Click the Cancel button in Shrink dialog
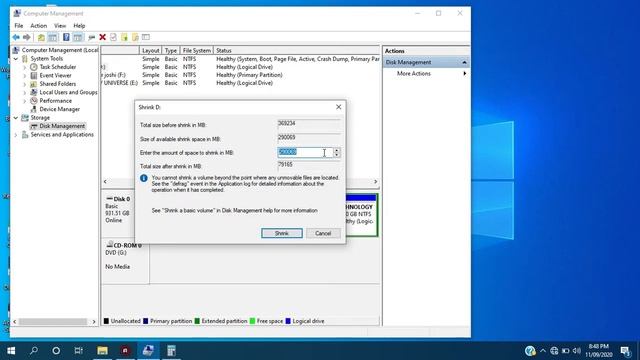This screenshot has height=360, width=640. pyautogui.click(x=323, y=233)
